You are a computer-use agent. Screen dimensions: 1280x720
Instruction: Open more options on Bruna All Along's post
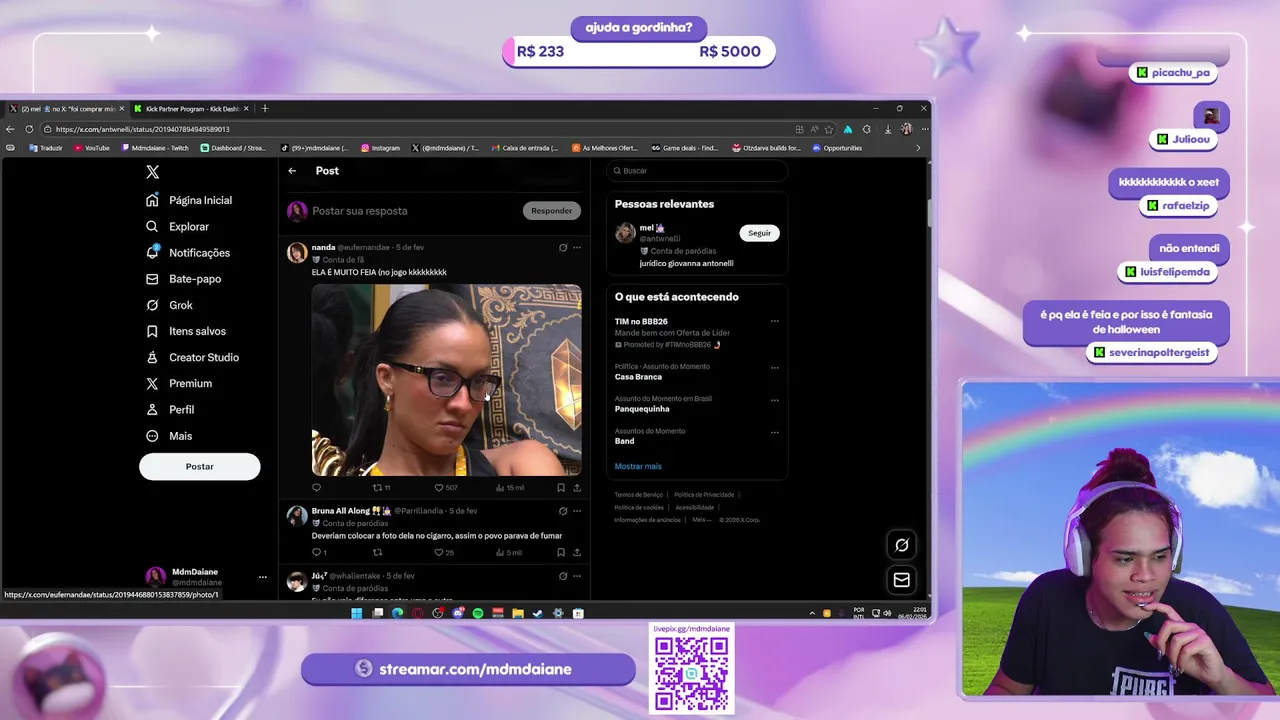(577, 511)
